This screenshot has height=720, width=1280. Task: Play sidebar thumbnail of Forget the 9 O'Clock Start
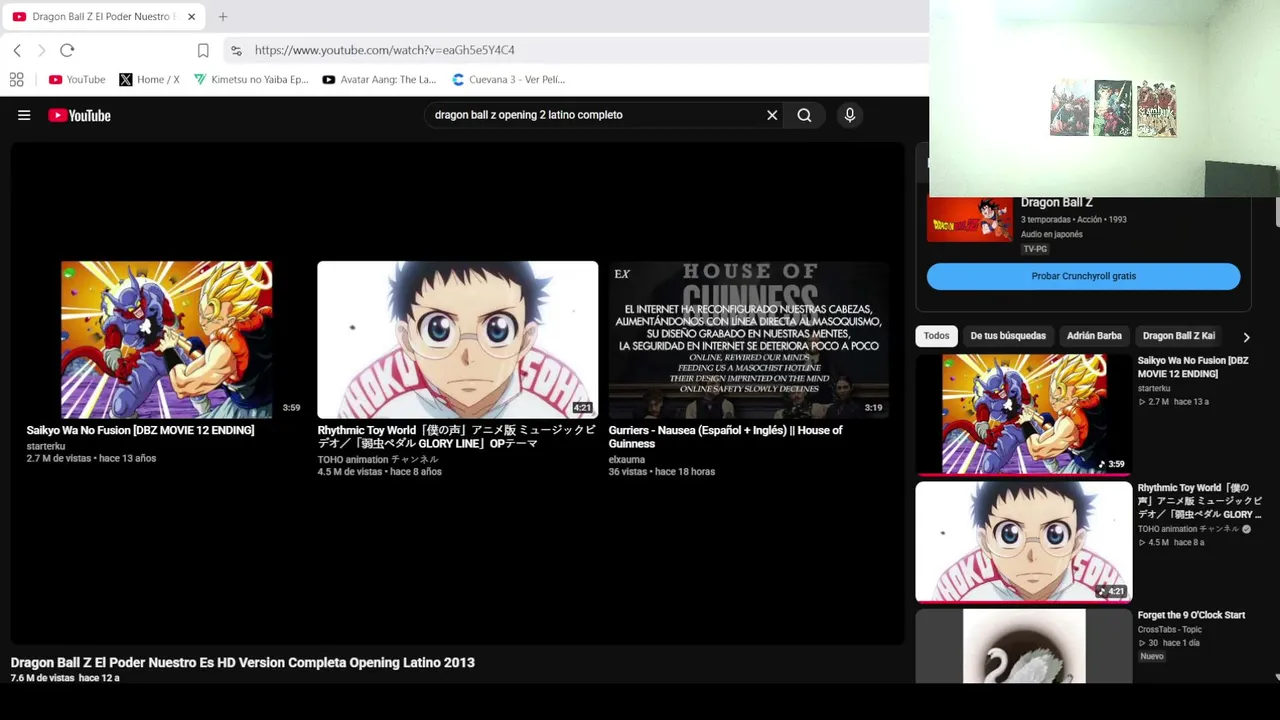click(x=1024, y=647)
